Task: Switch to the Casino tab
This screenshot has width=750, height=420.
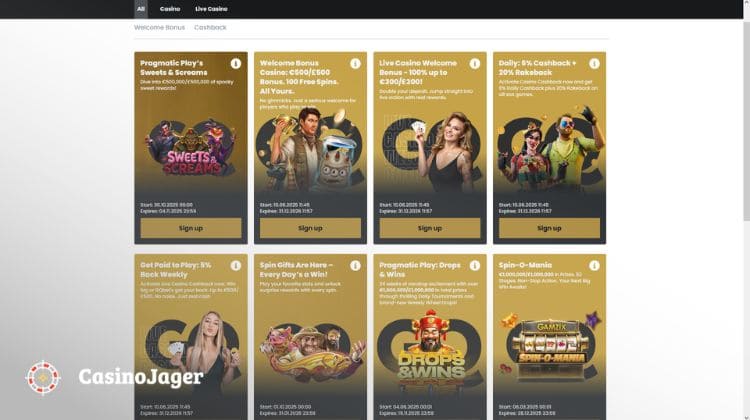Action: (170, 9)
